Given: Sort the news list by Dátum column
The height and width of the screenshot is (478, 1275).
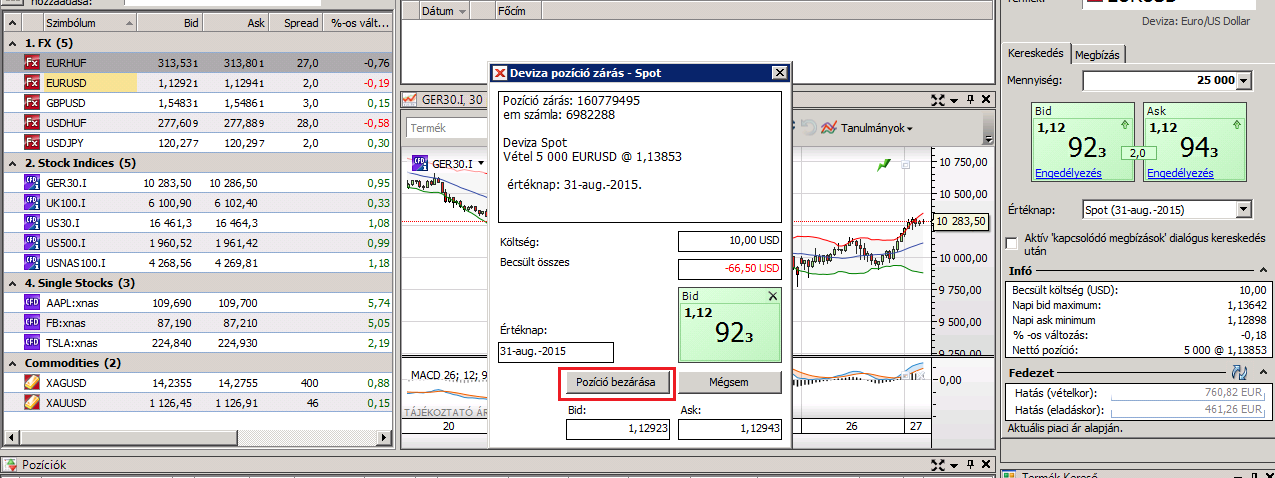Looking at the screenshot, I should click(444, 11).
